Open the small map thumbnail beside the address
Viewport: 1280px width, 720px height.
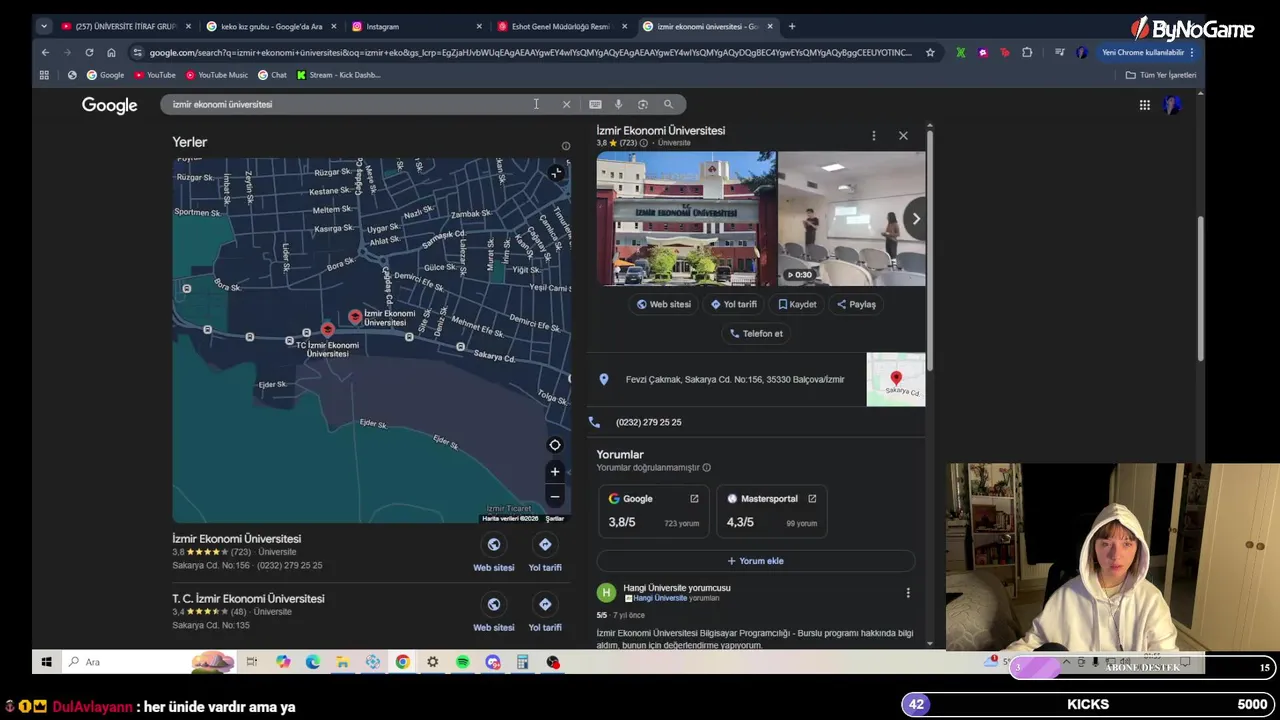[x=896, y=379]
